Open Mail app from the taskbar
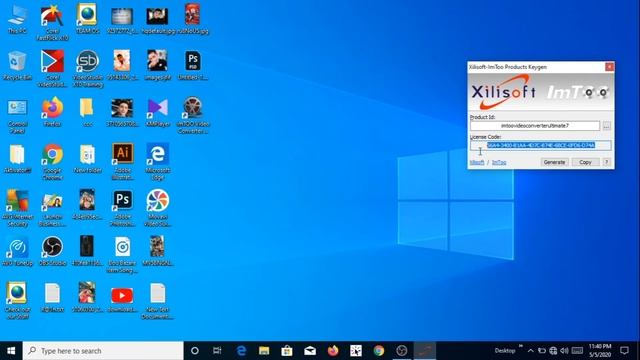 click(310, 351)
